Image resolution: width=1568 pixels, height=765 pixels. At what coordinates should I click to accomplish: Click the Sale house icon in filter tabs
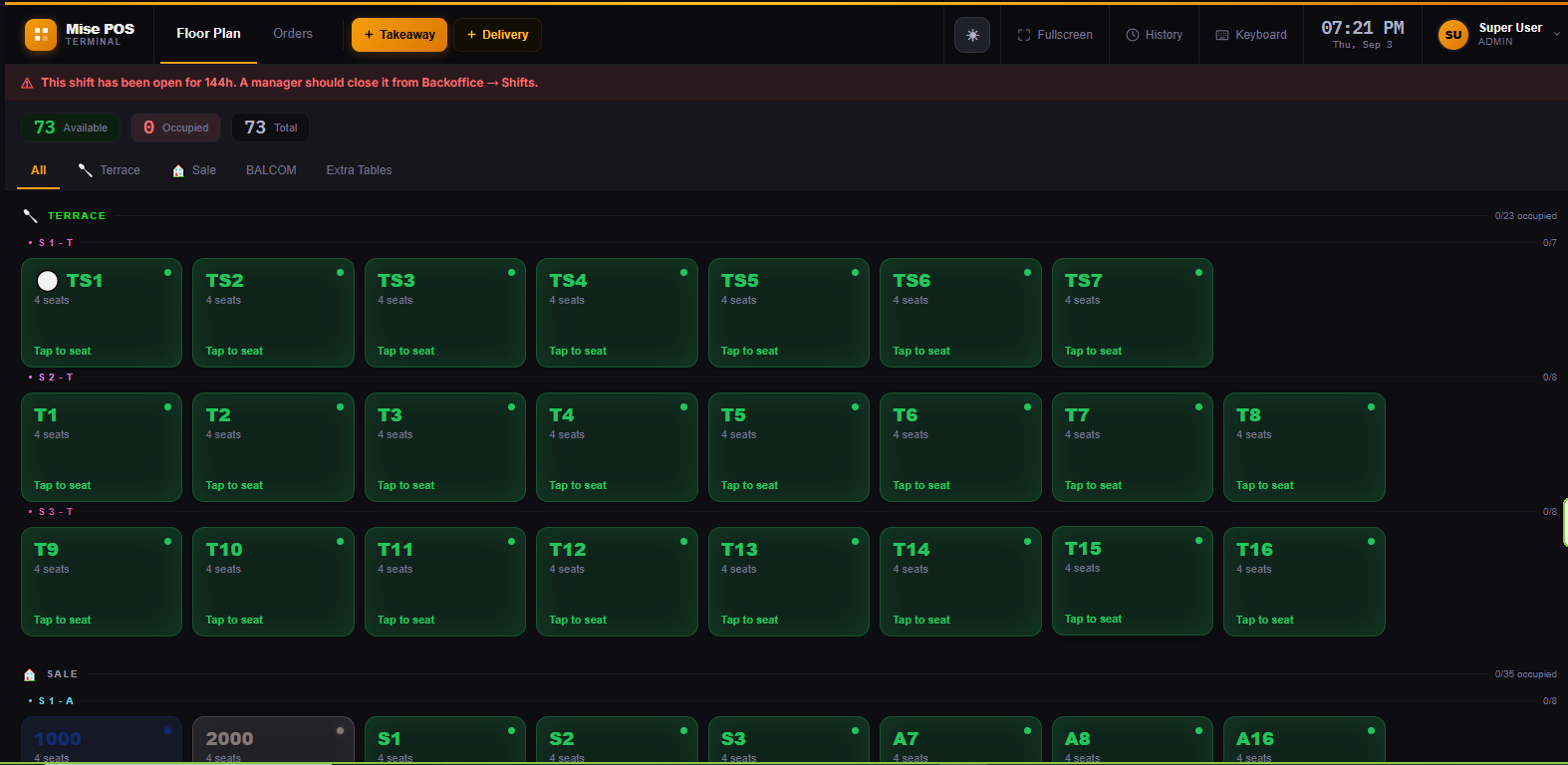(x=178, y=170)
